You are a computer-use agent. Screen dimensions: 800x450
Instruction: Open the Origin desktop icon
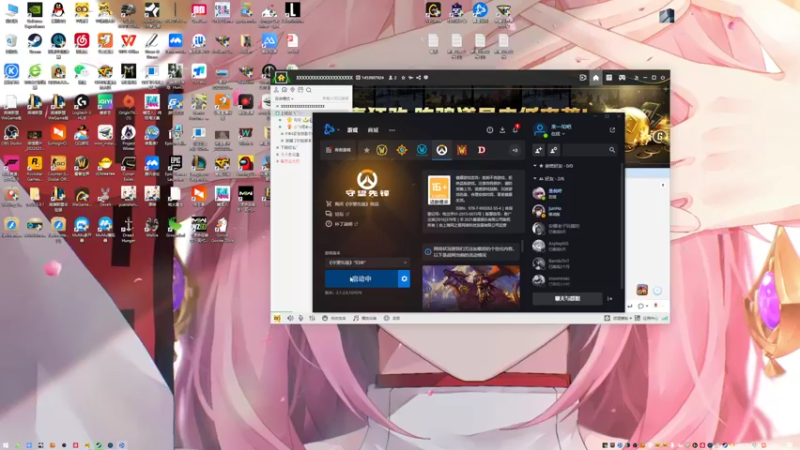click(129, 105)
